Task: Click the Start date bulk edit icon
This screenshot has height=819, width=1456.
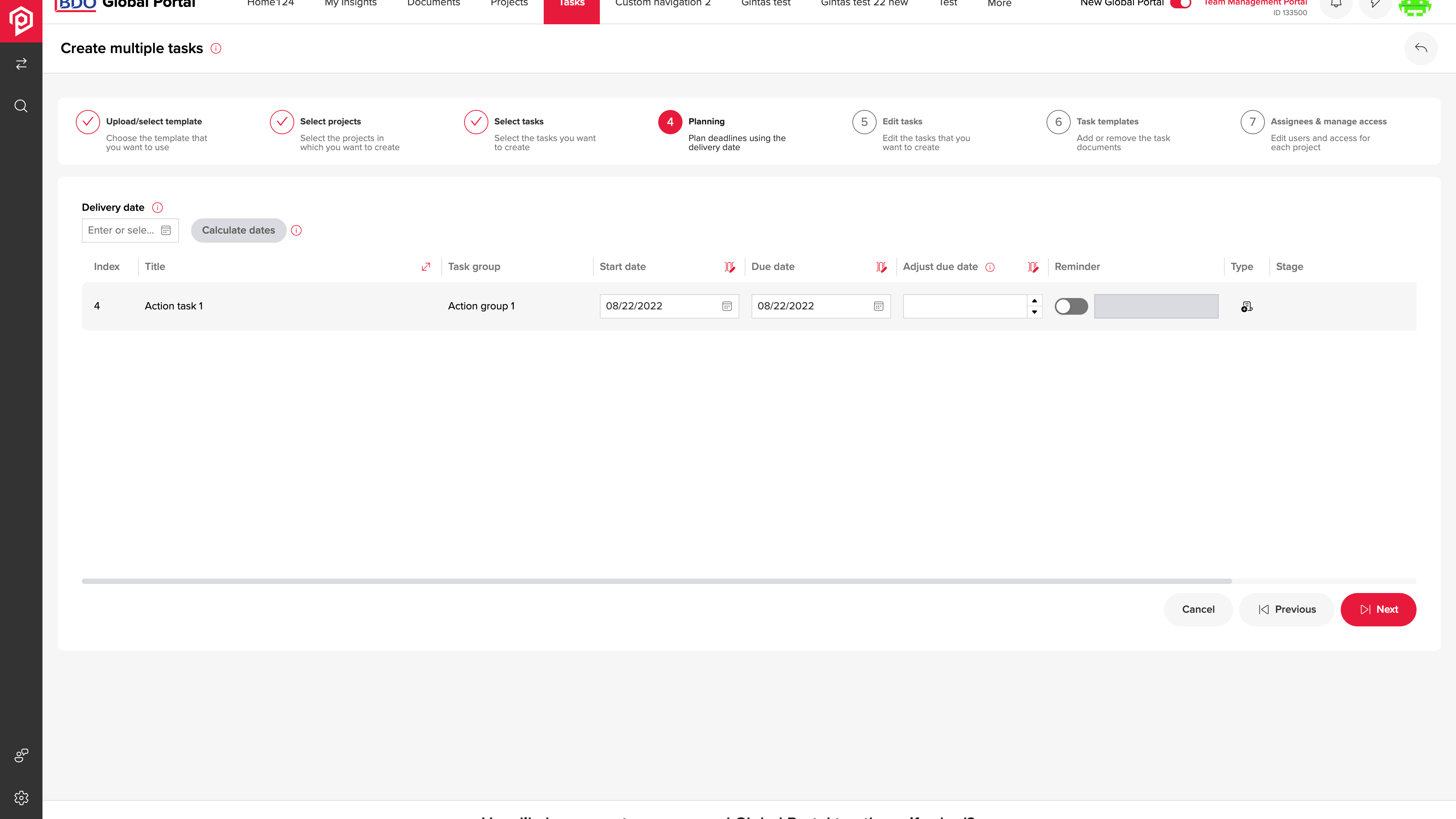Action: 730,267
